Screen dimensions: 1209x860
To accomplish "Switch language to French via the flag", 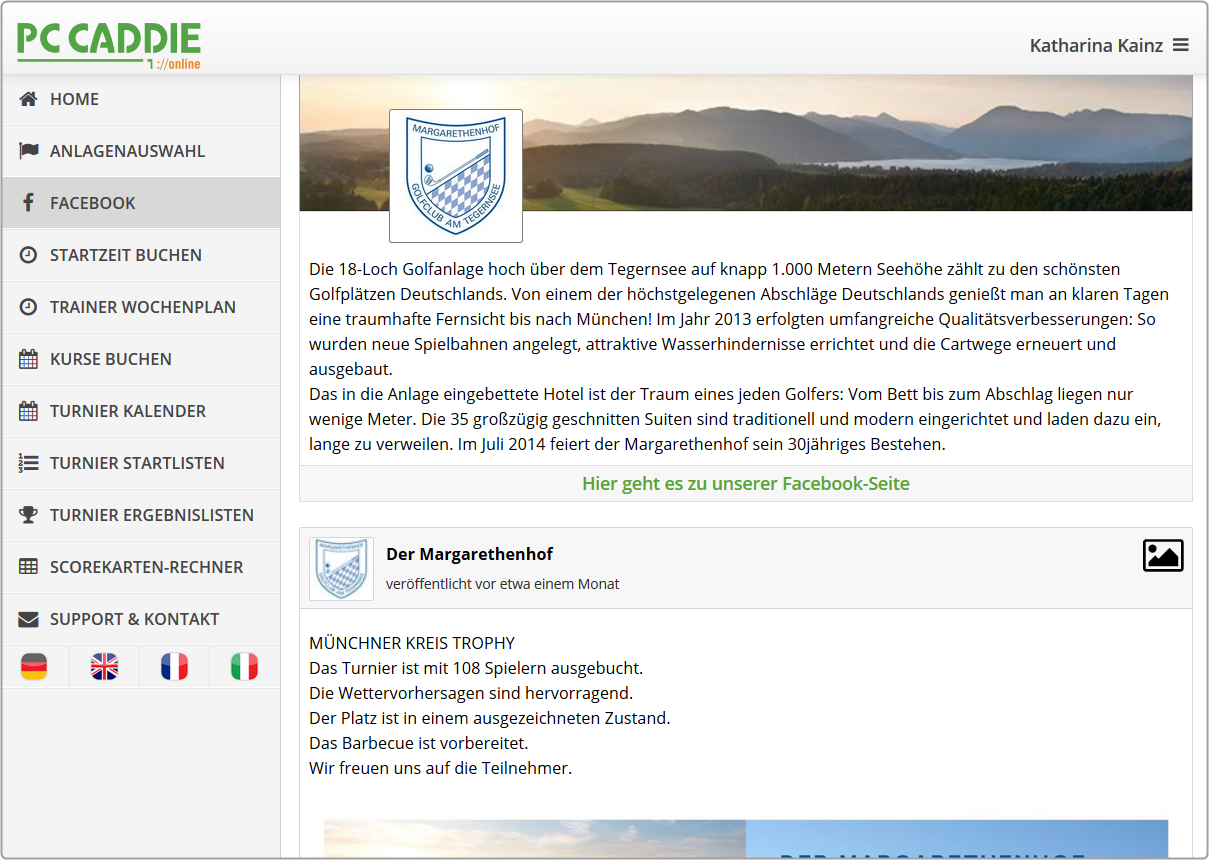I will click(174, 666).
